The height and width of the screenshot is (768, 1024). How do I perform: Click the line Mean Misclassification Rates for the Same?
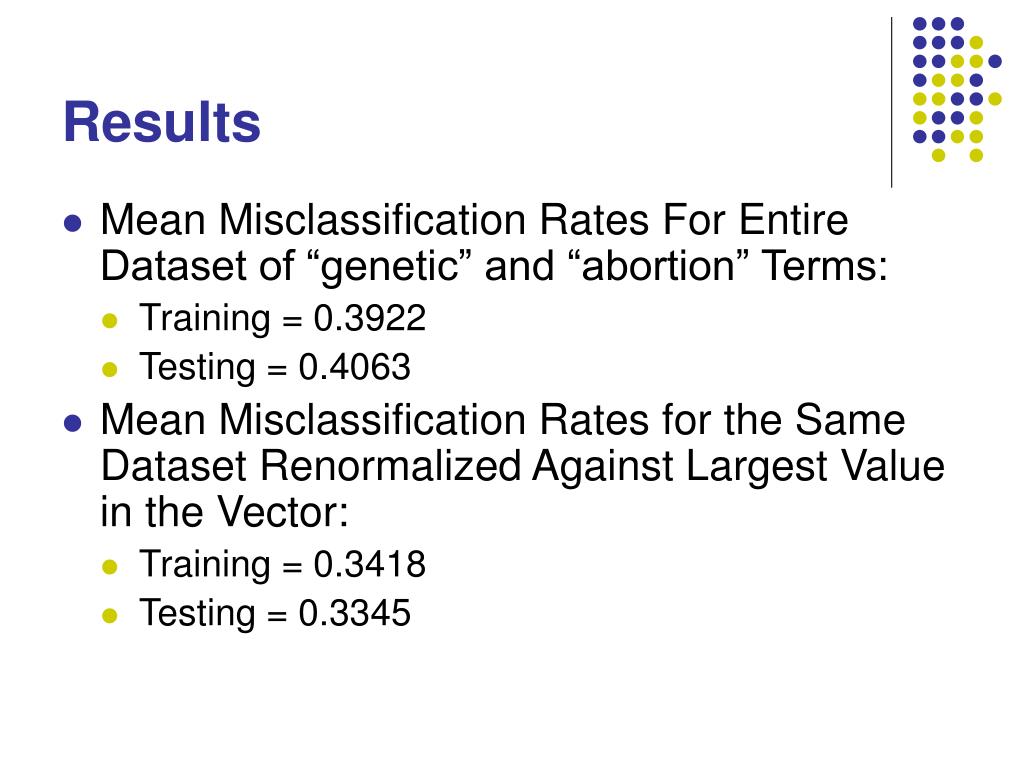[503, 419]
